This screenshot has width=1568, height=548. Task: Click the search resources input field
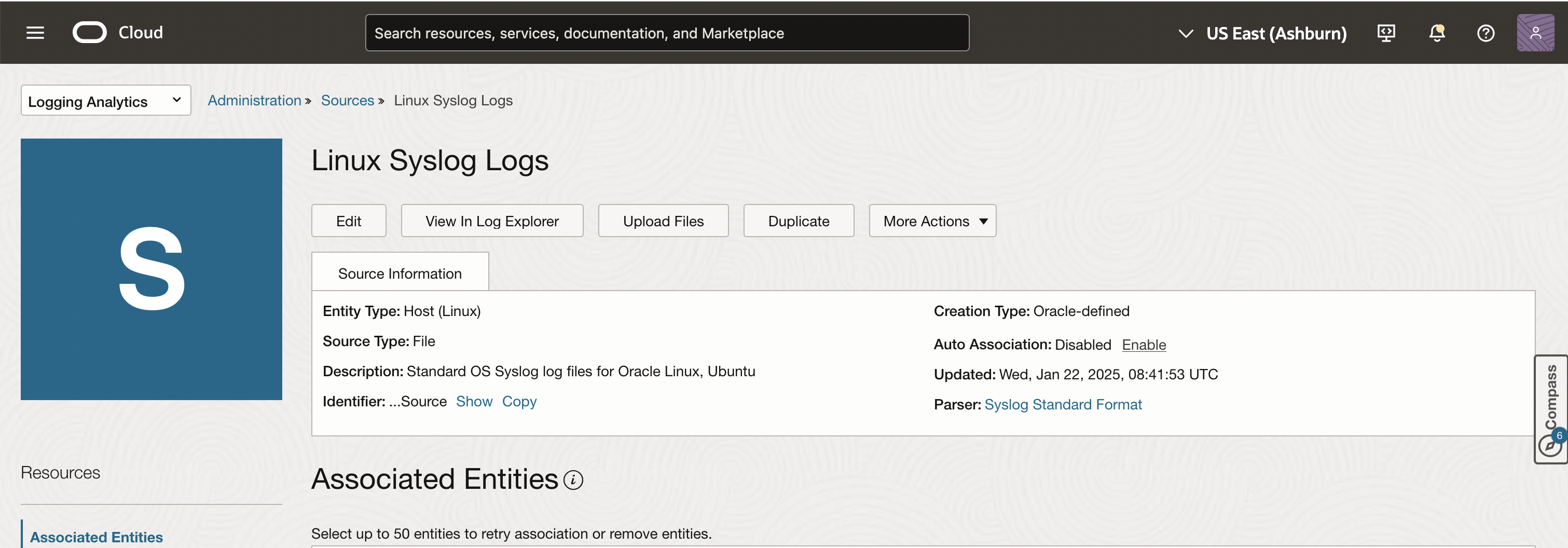click(667, 33)
